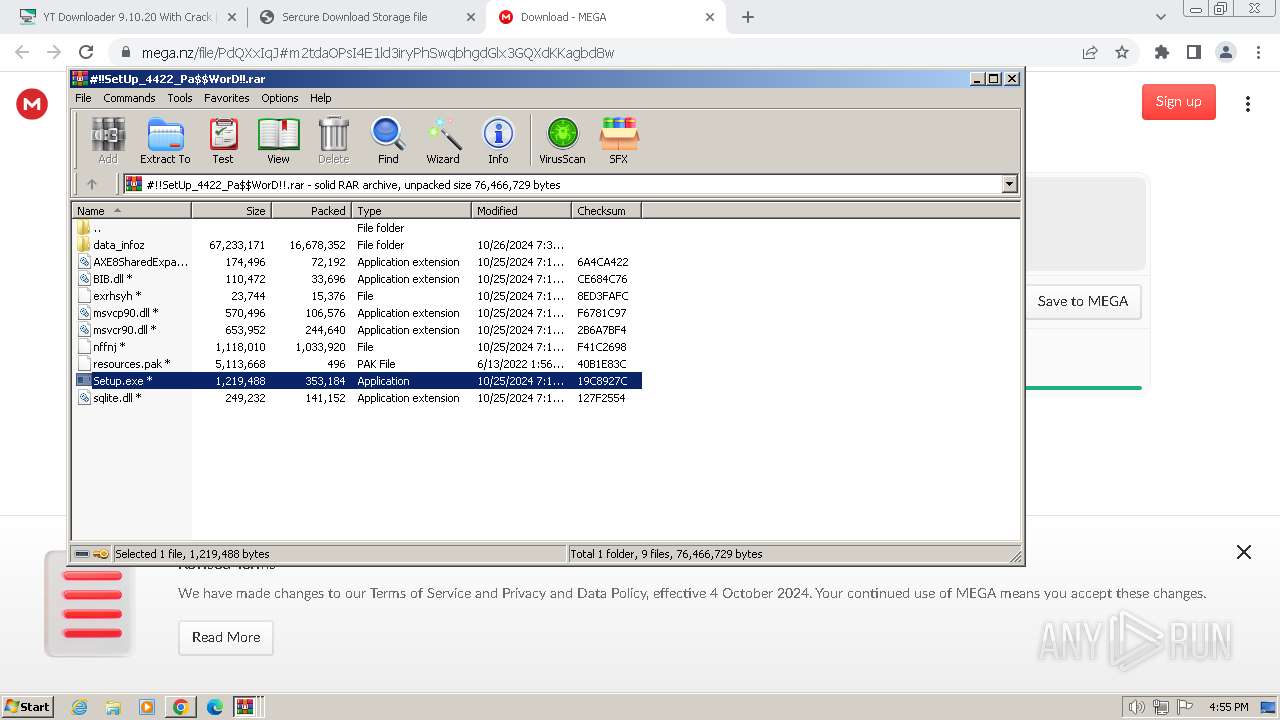Select sqlite.dll file
The height and width of the screenshot is (720, 1280).
(358, 398)
